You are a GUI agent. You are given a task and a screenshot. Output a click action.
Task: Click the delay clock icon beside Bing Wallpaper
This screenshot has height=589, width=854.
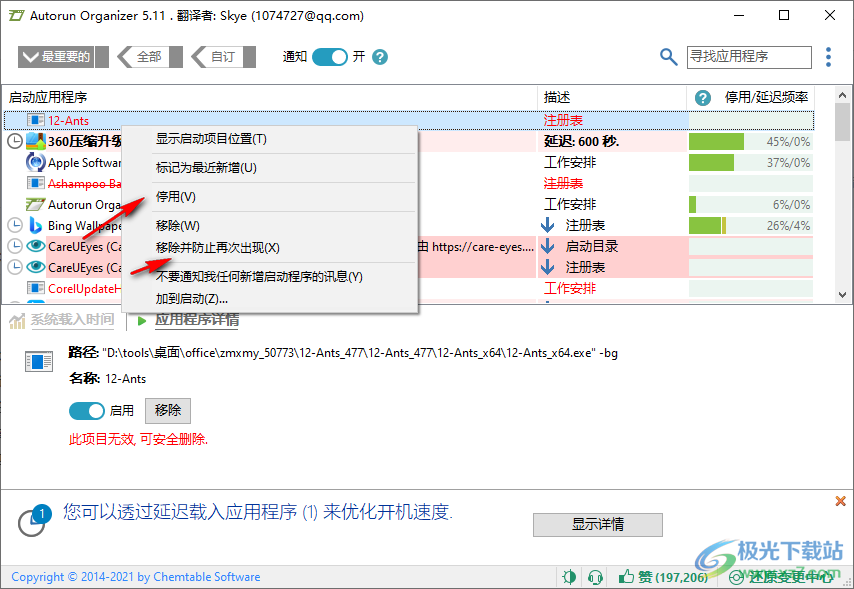[x=15, y=225]
